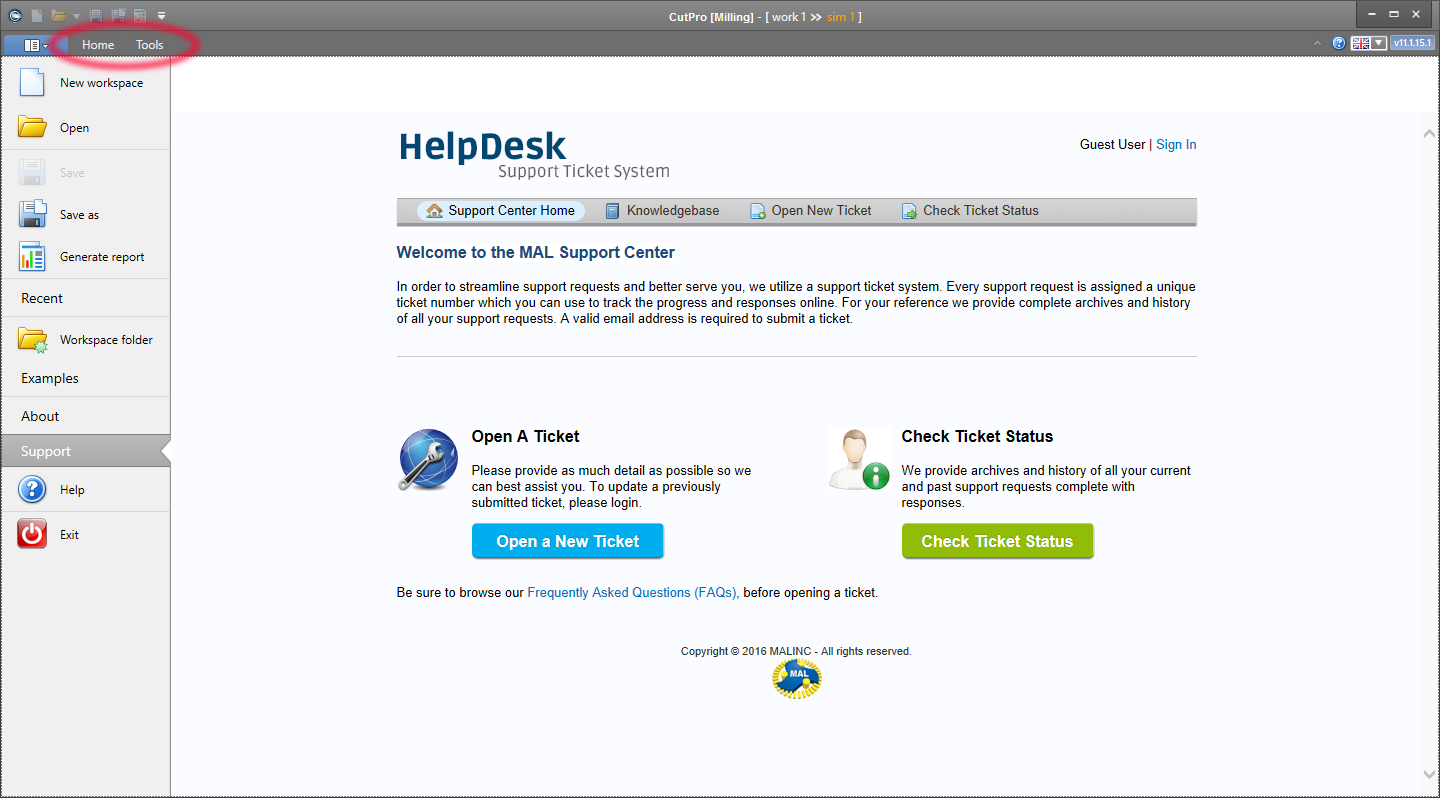
Task: Open the blue application menu dropdown button
Action: (32, 45)
